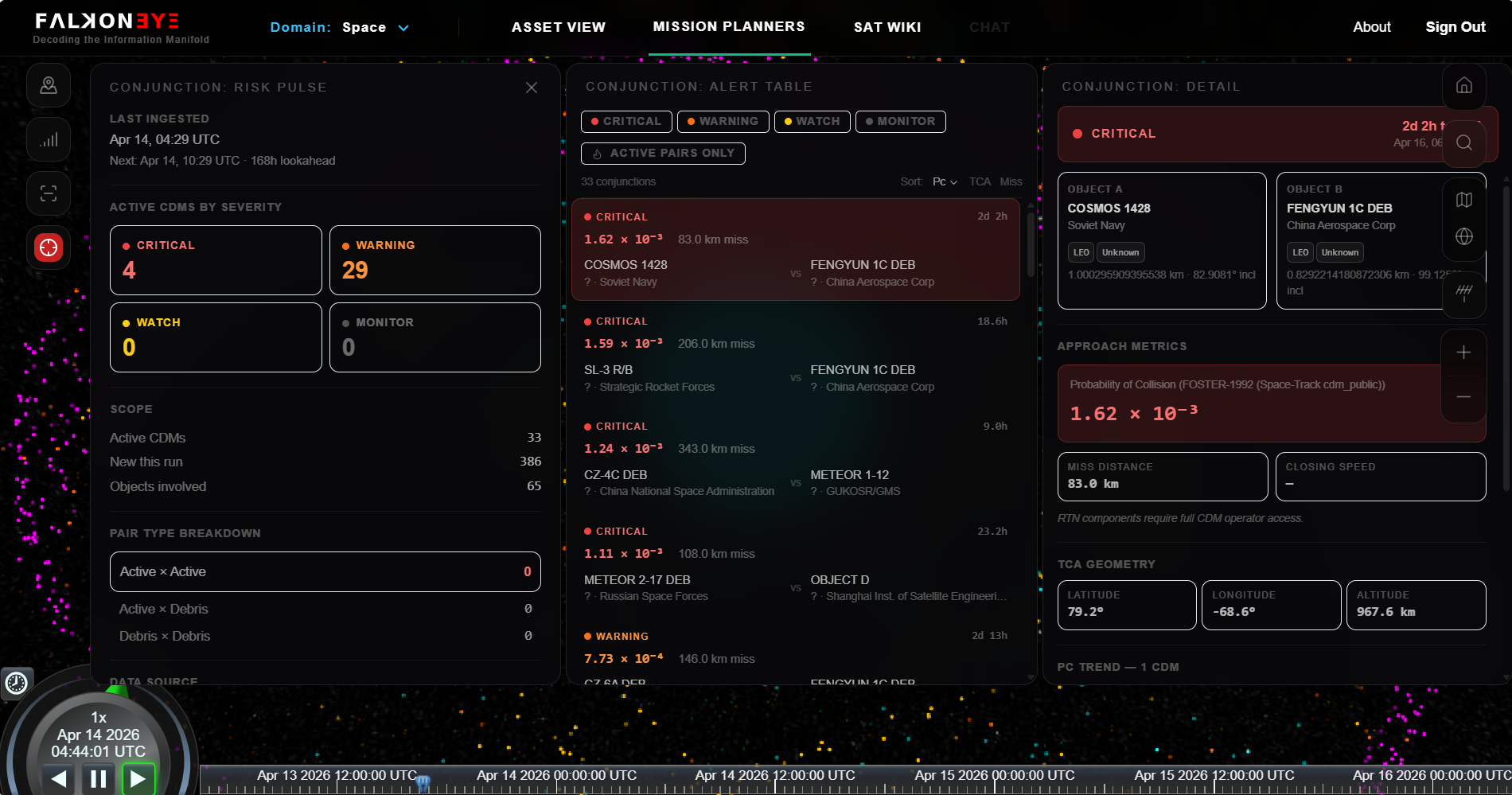This screenshot has height=795, width=1512.
Task: Zoom out with the minus icon
Action: [1463, 396]
